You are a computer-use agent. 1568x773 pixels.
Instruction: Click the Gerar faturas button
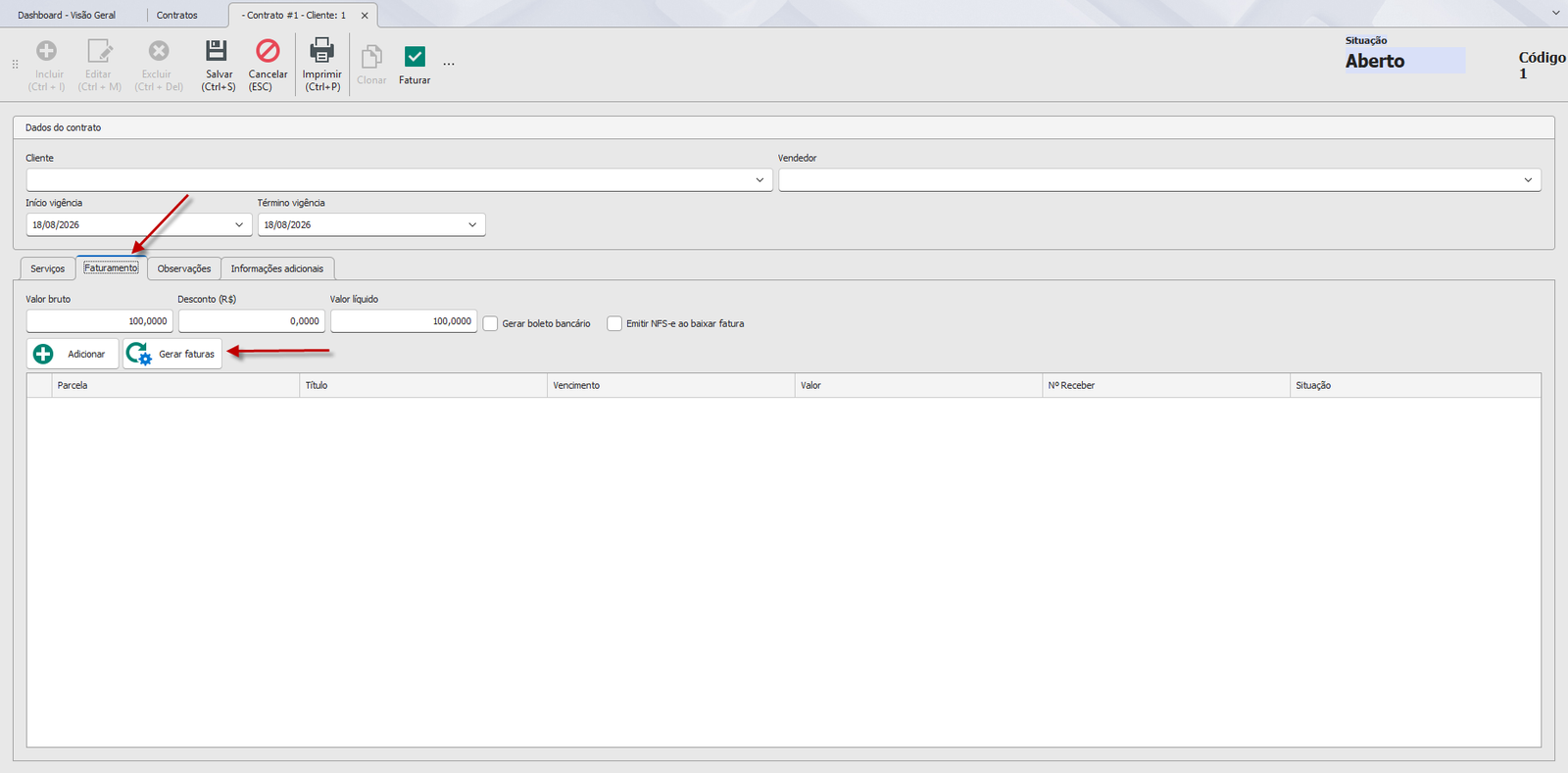click(x=172, y=354)
